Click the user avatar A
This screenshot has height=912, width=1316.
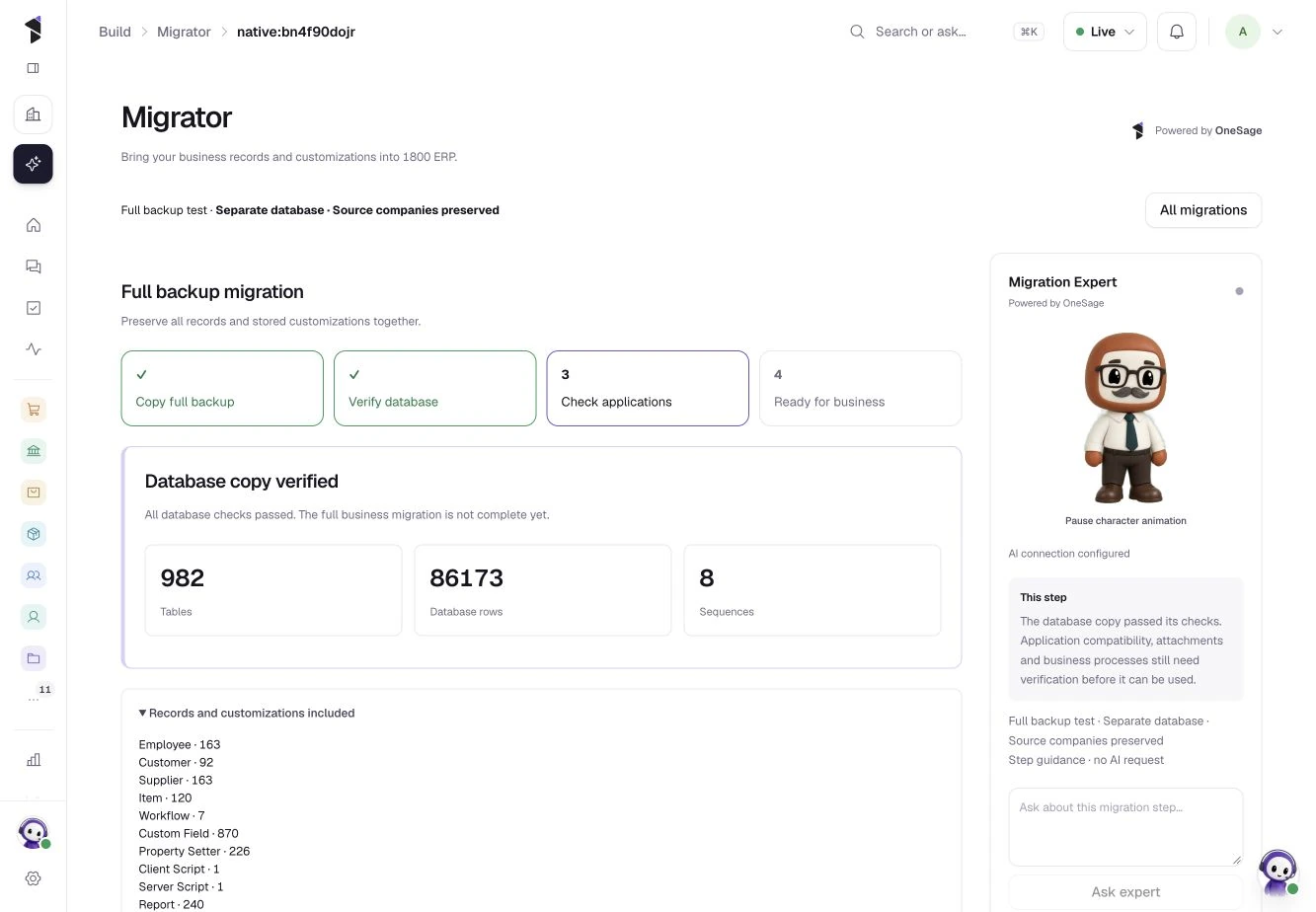point(1243,32)
